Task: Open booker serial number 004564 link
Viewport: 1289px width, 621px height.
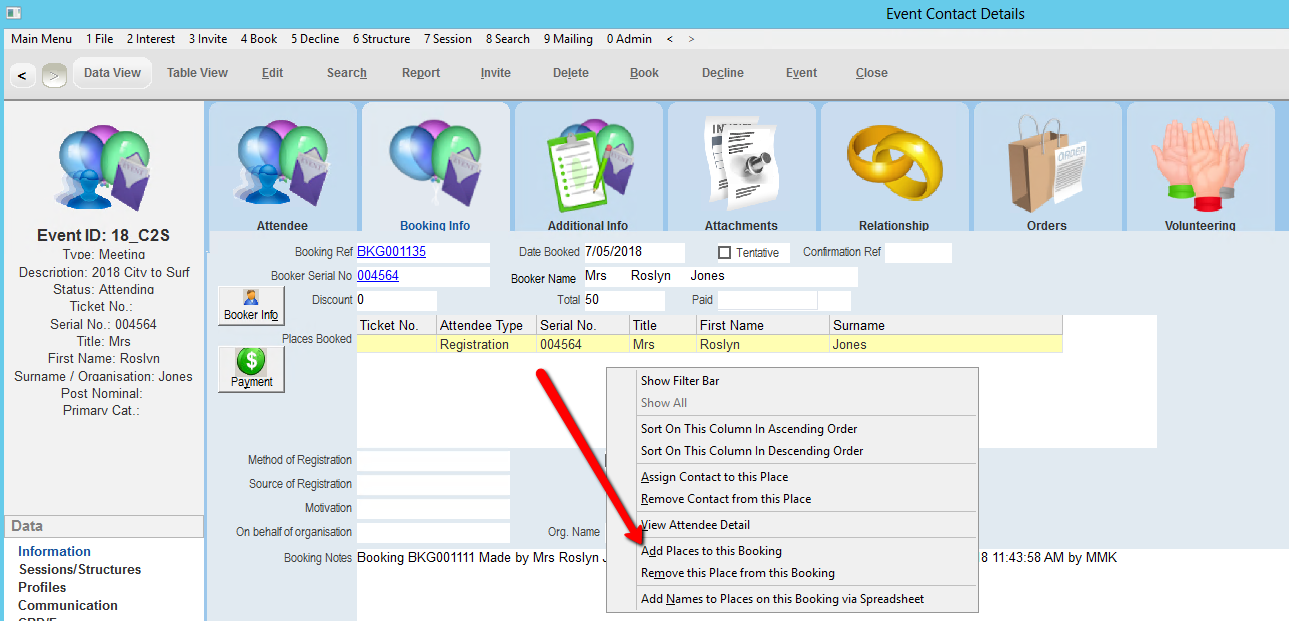Action: pyautogui.click(x=377, y=276)
